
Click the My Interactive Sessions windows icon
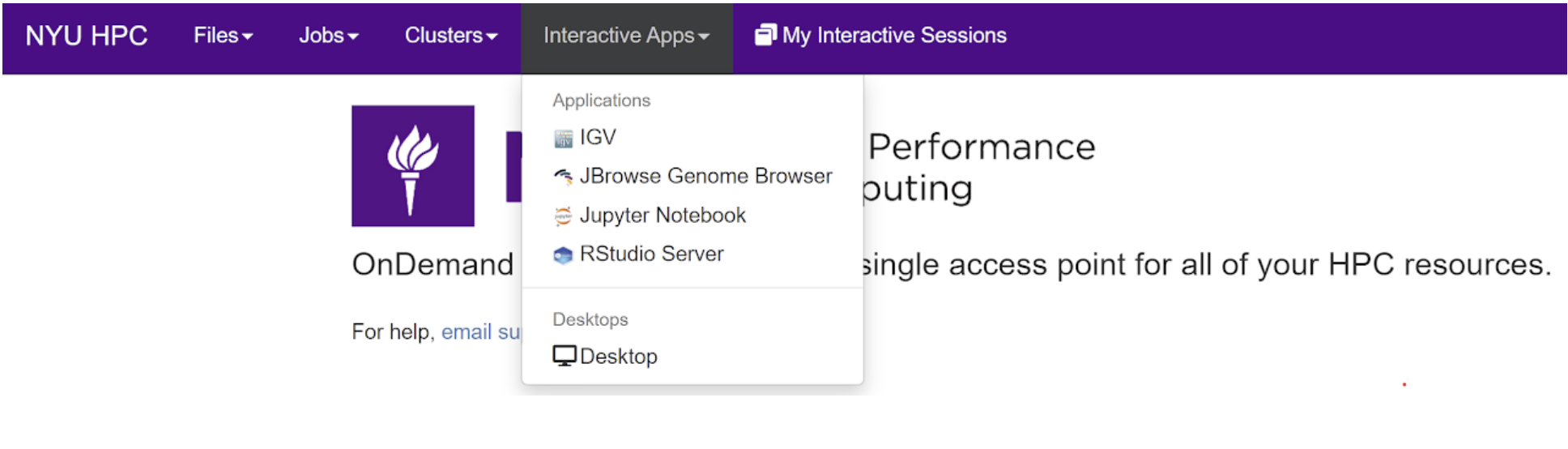(765, 35)
